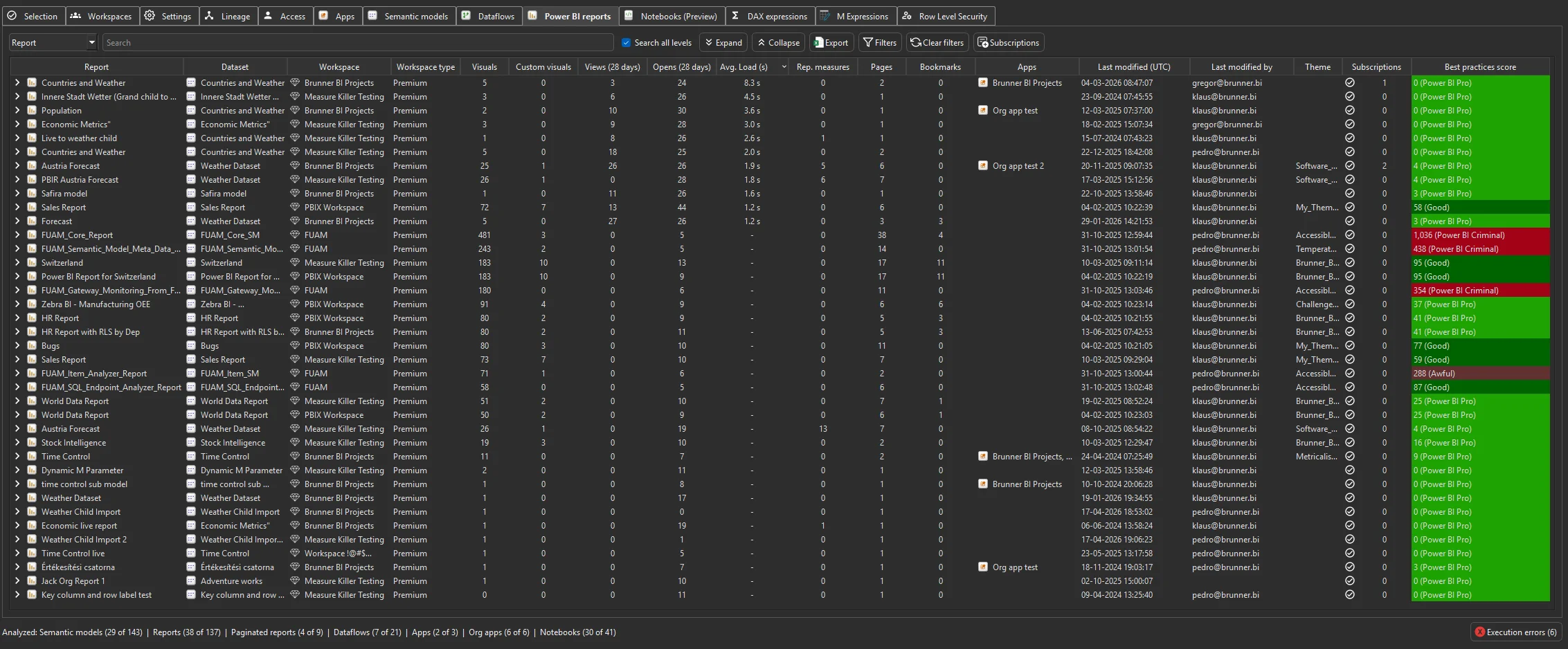
Task: Click the dataset icon next to Safira model
Action: tap(191, 194)
